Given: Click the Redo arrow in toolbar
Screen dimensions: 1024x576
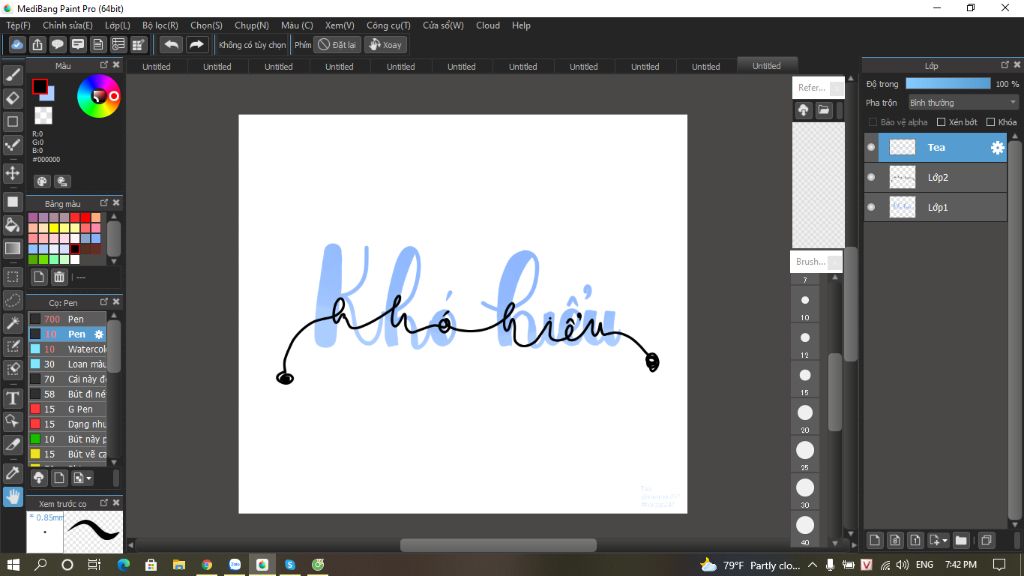Looking at the screenshot, I should 196,44.
